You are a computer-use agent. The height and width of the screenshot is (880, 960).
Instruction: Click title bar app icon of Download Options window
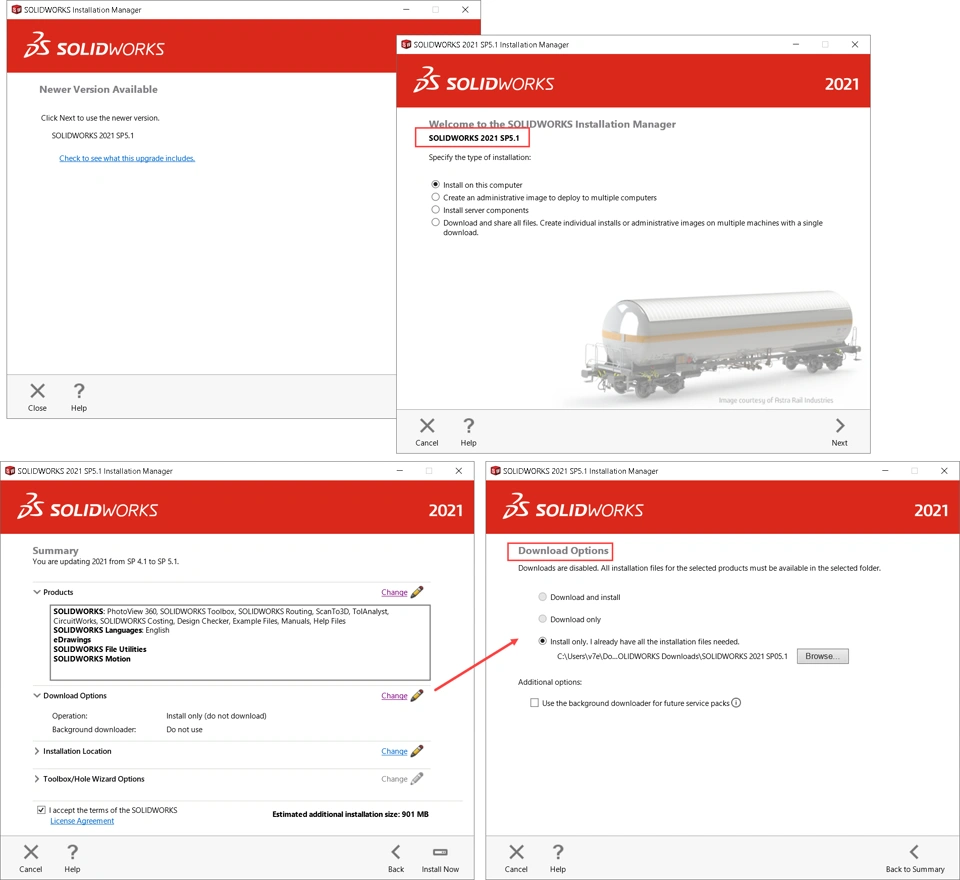pyautogui.click(x=495, y=470)
